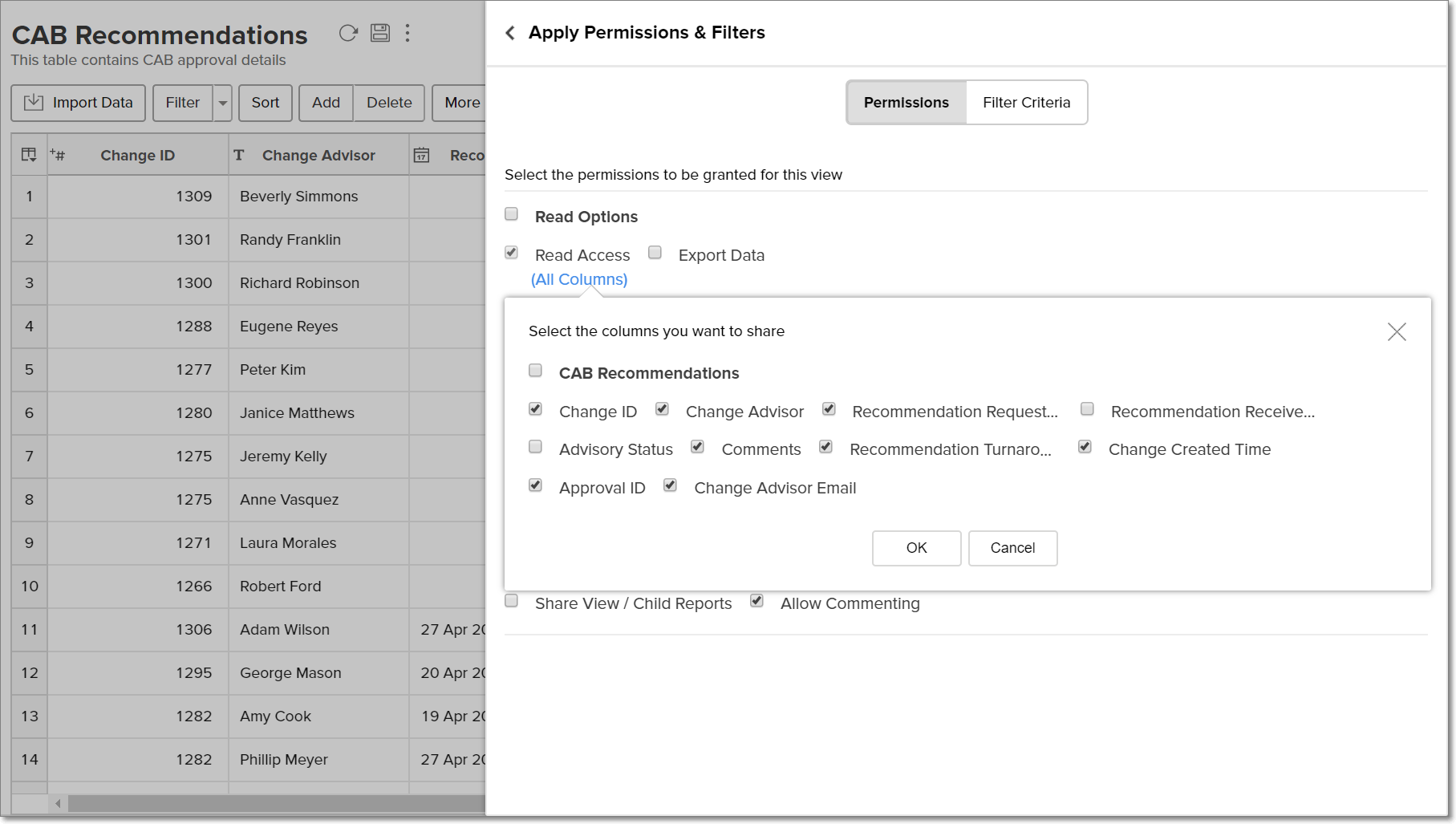Close the column selection popup

(x=1397, y=332)
